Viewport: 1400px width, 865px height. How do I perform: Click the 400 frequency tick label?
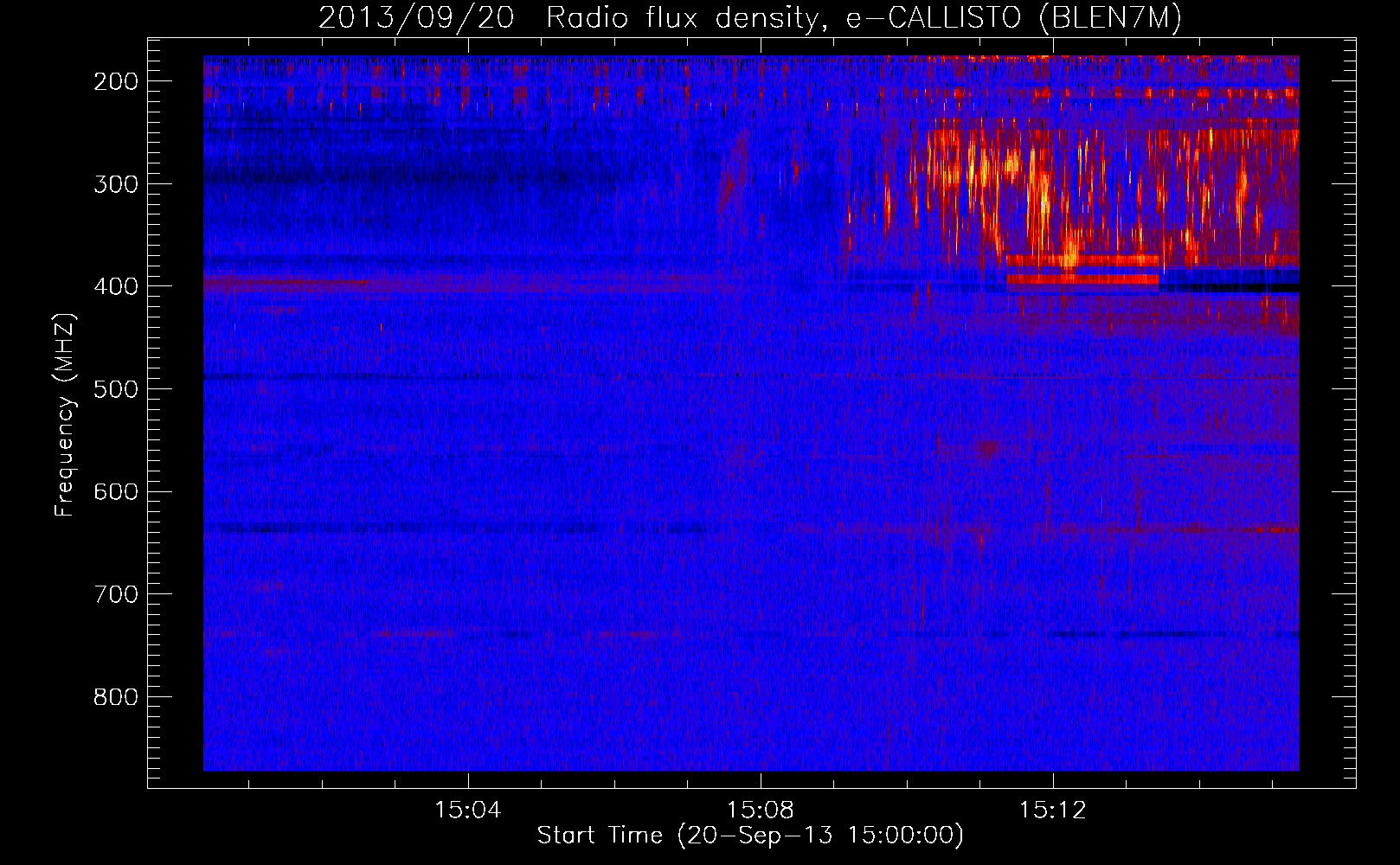pyautogui.click(x=116, y=286)
